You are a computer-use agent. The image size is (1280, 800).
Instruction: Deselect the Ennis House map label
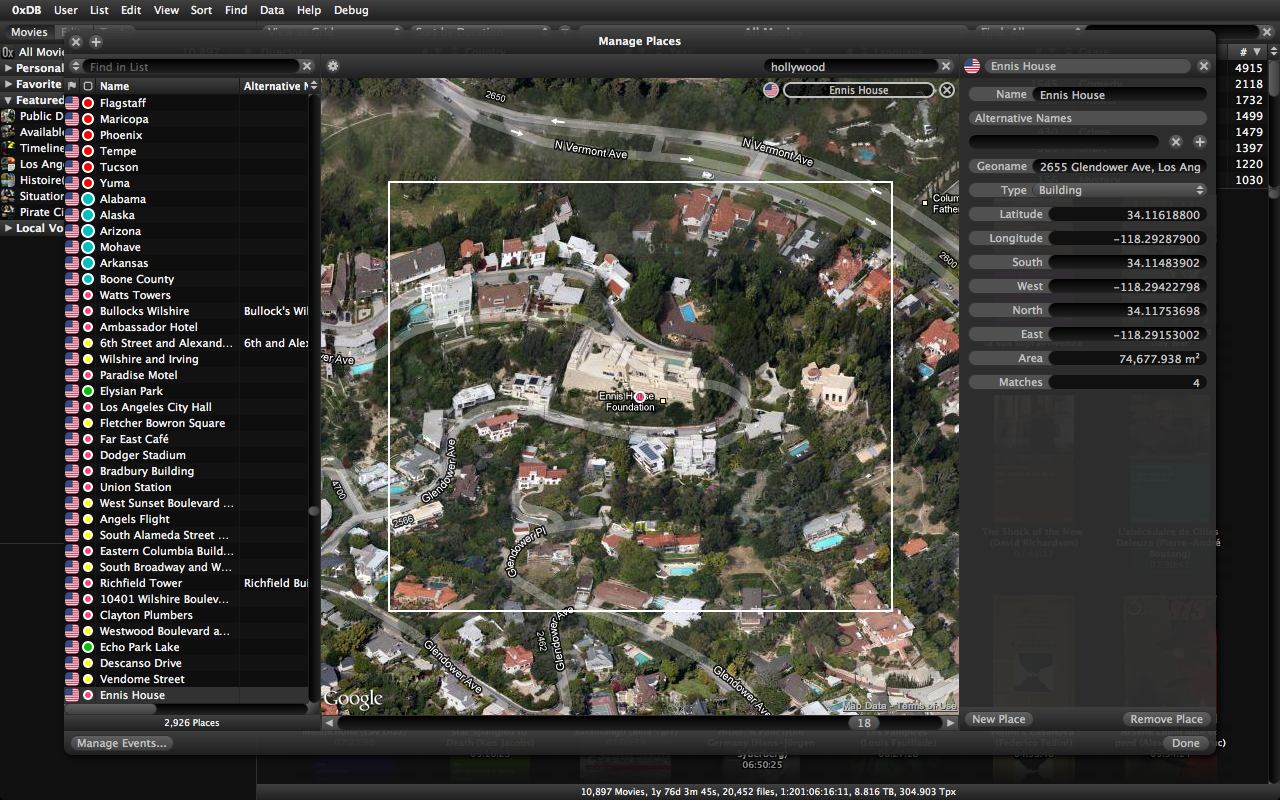(x=946, y=90)
